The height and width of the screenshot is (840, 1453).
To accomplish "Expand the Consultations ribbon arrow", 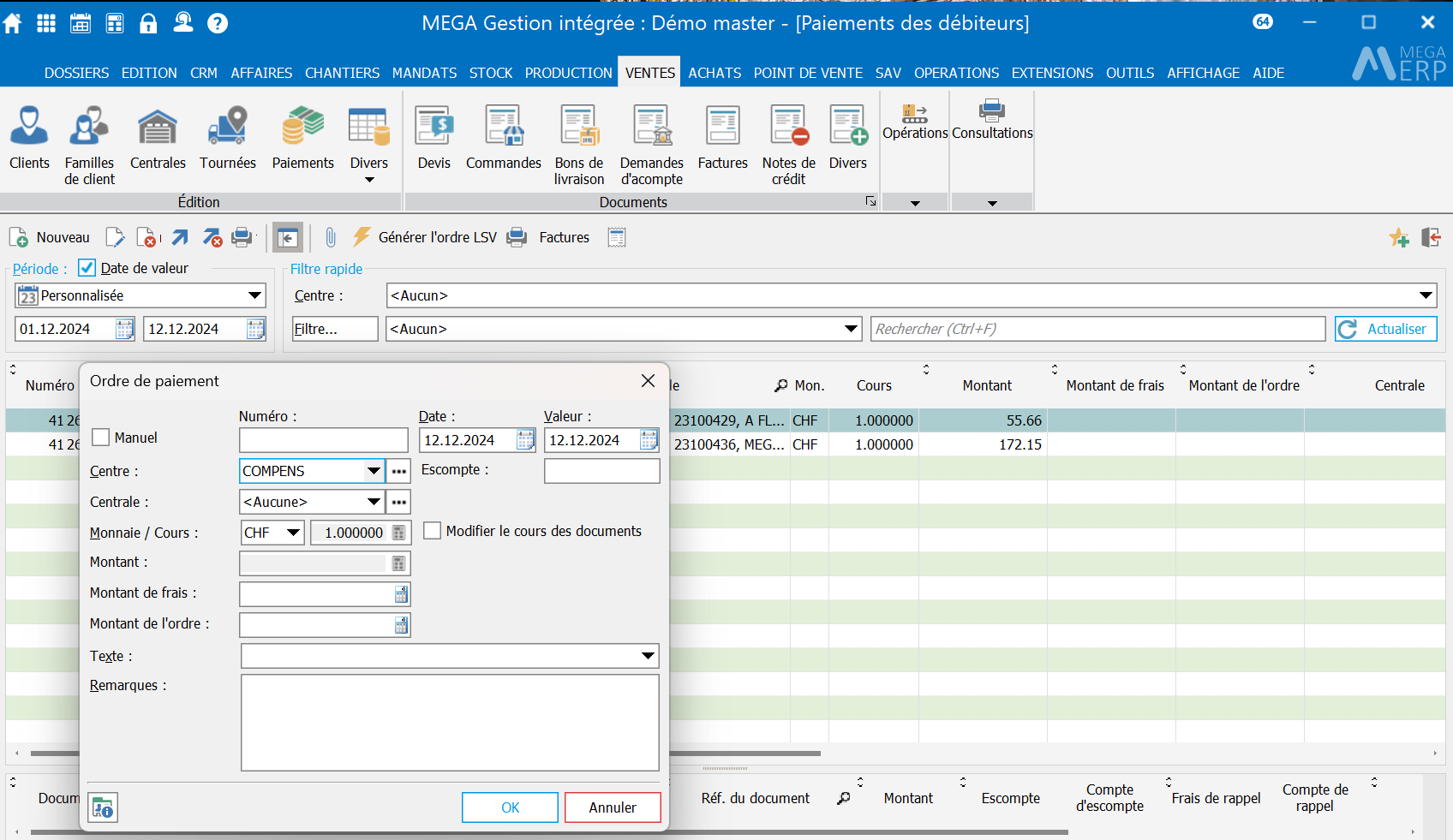I will coord(992,203).
